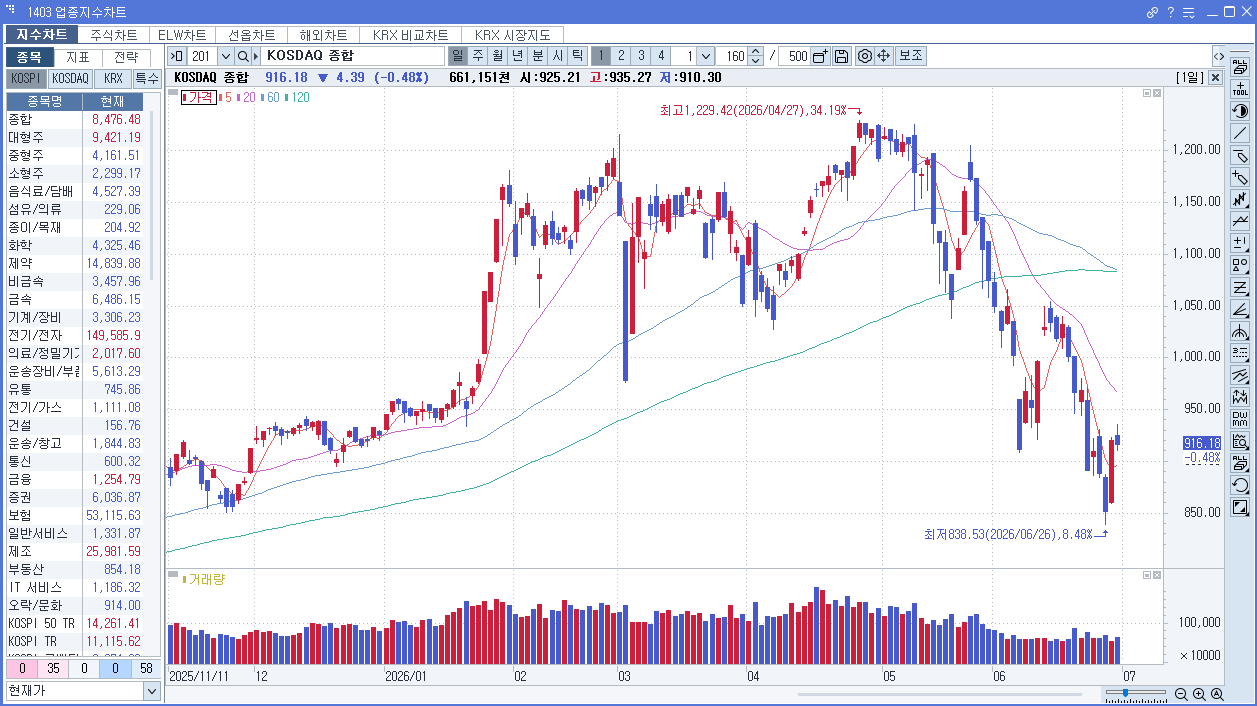Viewport: 1257px width, 706px height.
Task: Select the 지표 tab in left panel
Action: 78,57
